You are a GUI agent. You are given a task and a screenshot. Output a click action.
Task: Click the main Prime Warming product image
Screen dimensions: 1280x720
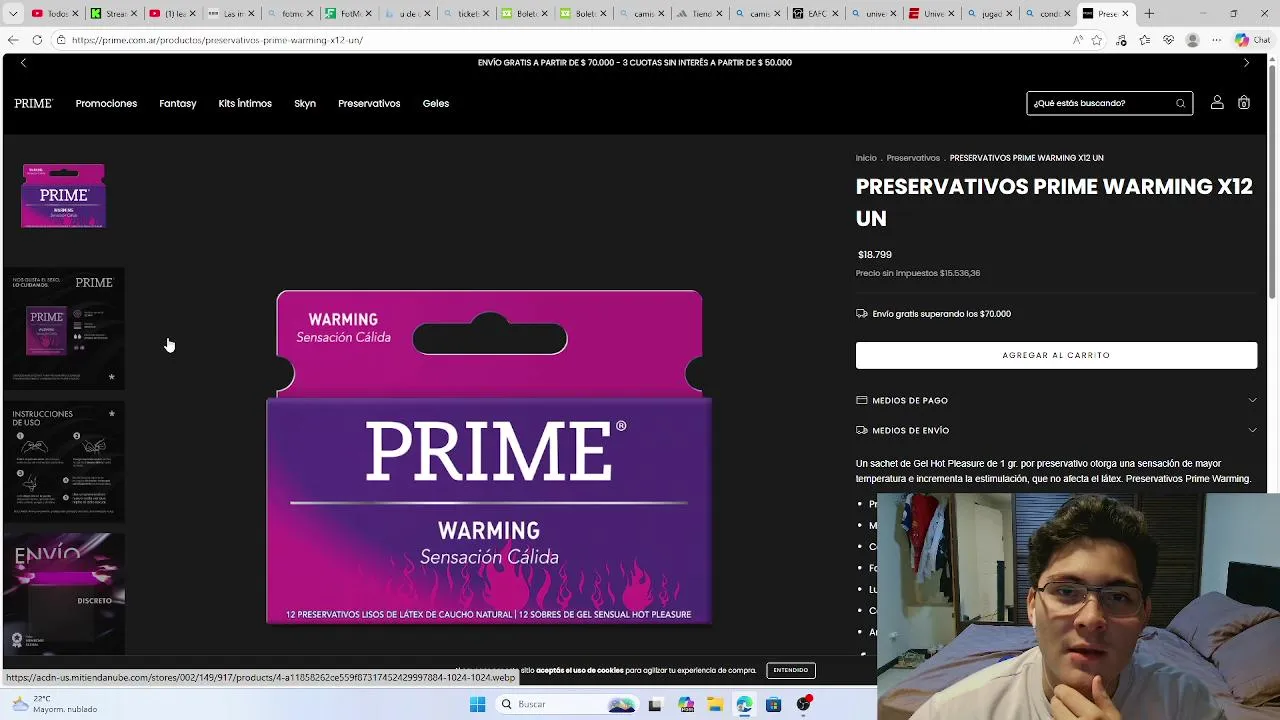tap(489, 457)
